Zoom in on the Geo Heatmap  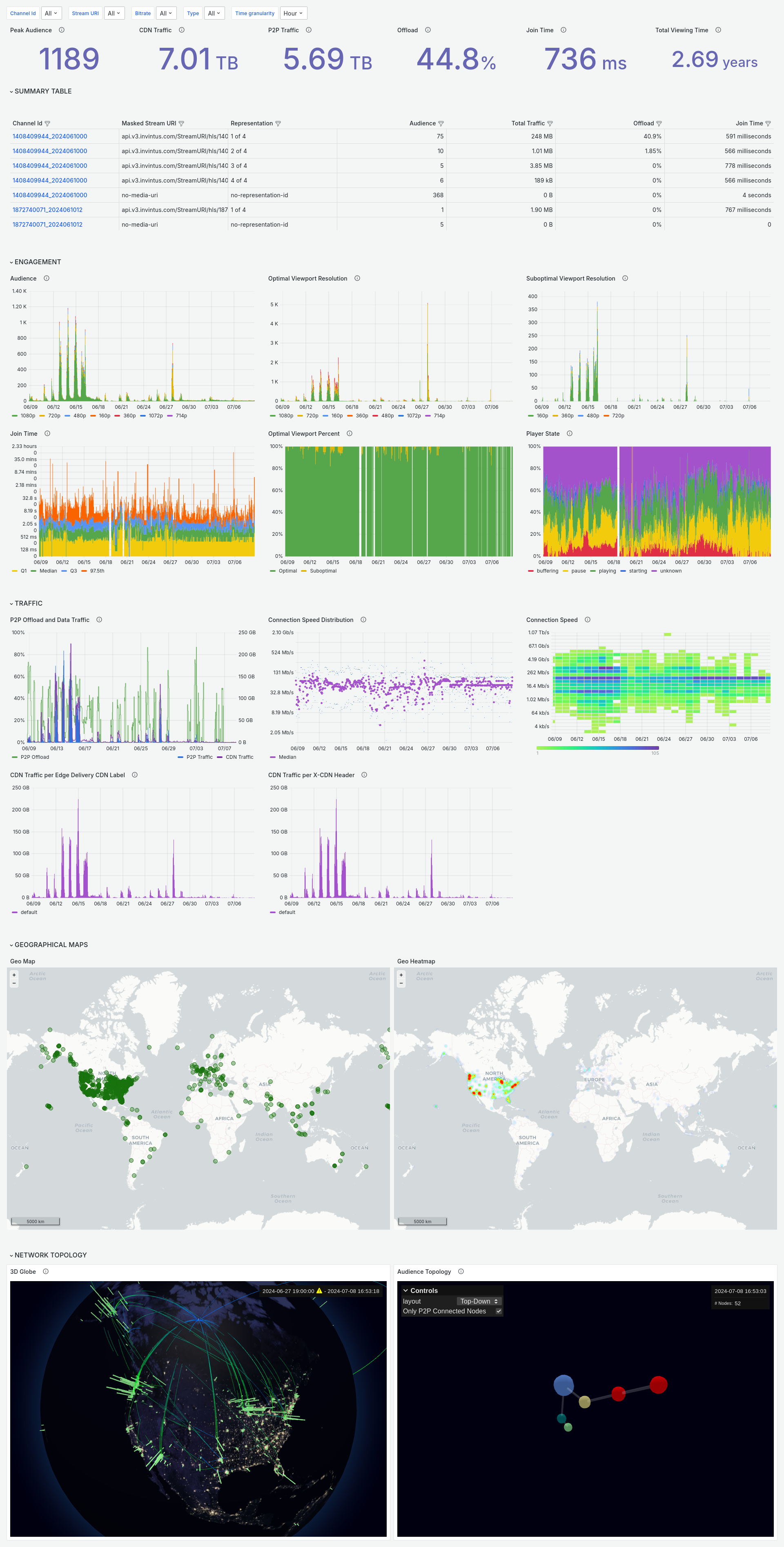[x=402, y=975]
